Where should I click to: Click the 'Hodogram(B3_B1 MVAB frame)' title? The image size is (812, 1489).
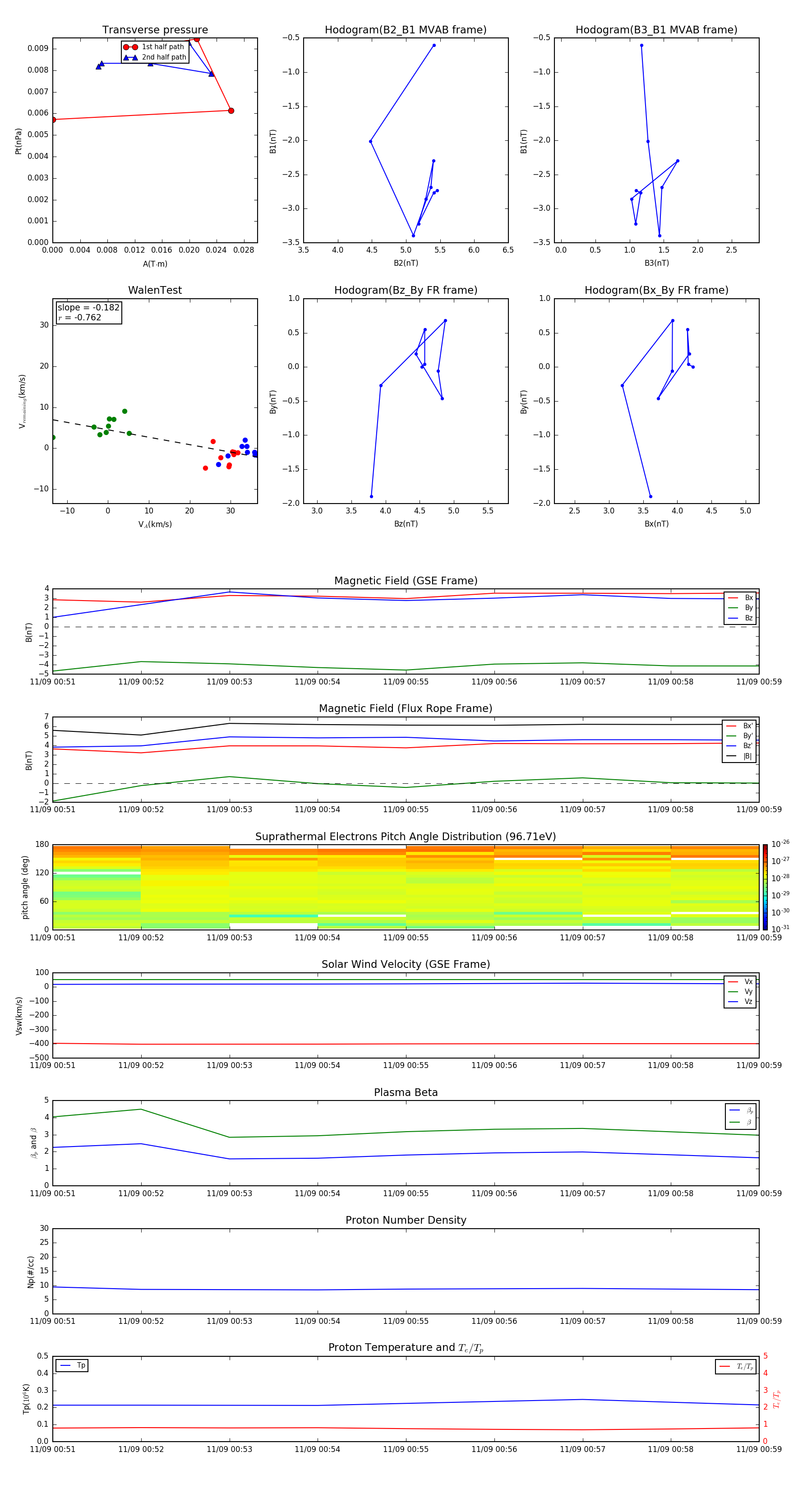(656, 30)
